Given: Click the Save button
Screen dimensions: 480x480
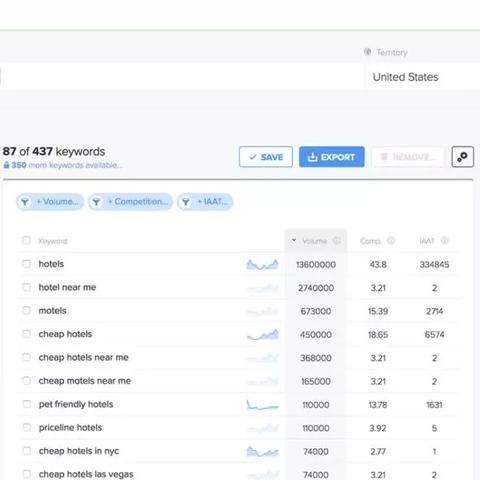Looking at the screenshot, I should tap(266, 157).
